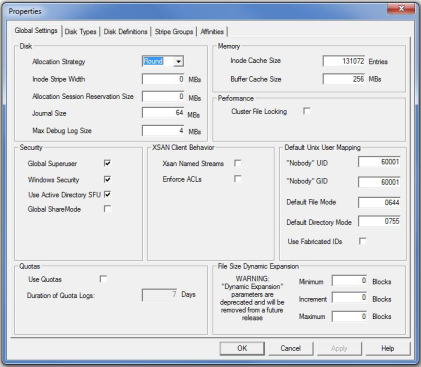Viewport: 421px width, 367px height.
Task: Toggle the Cluster File Locking checkbox
Action: coord(306,111)
